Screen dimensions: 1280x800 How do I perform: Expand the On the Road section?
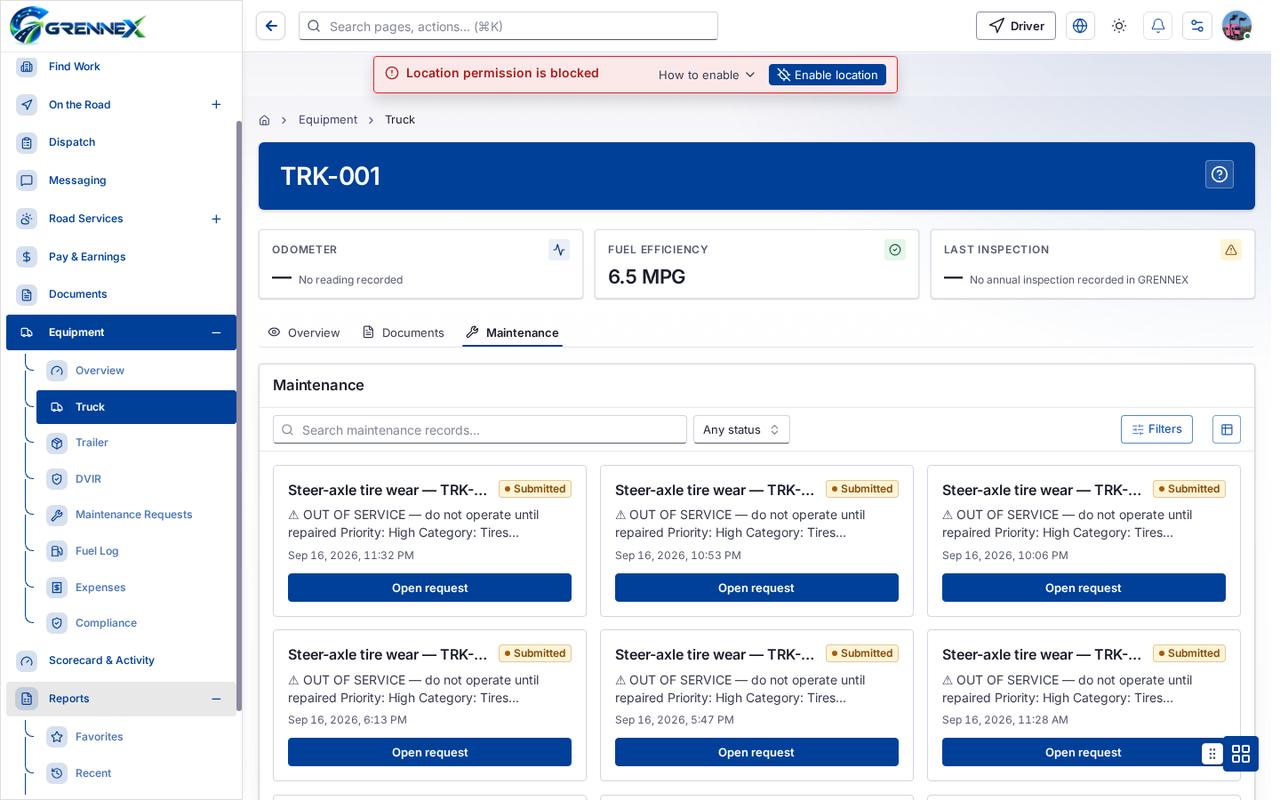[216, 104]
